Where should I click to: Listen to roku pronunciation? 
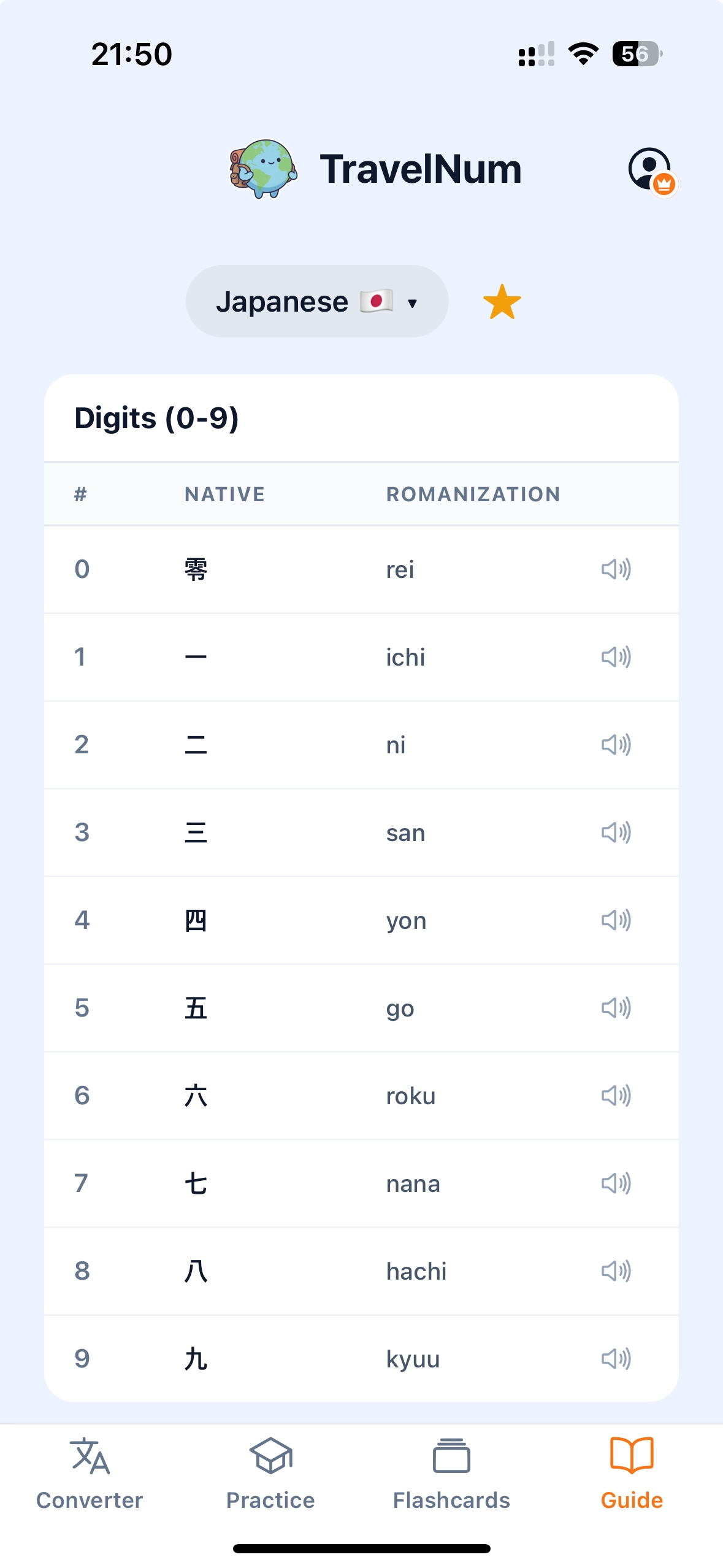point(616,1096)
